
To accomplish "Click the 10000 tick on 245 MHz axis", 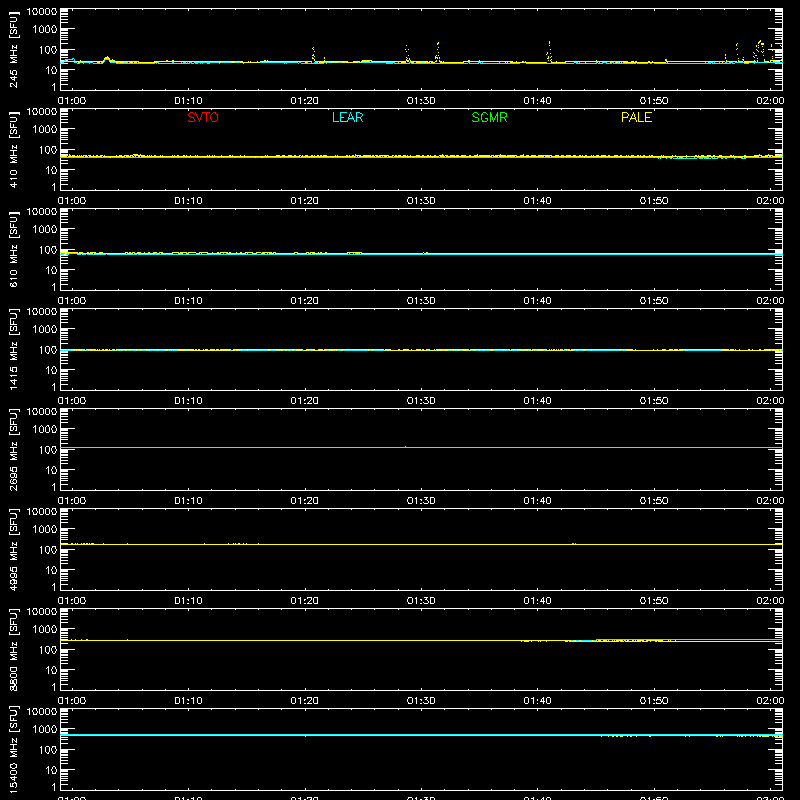I will point(42,12).
